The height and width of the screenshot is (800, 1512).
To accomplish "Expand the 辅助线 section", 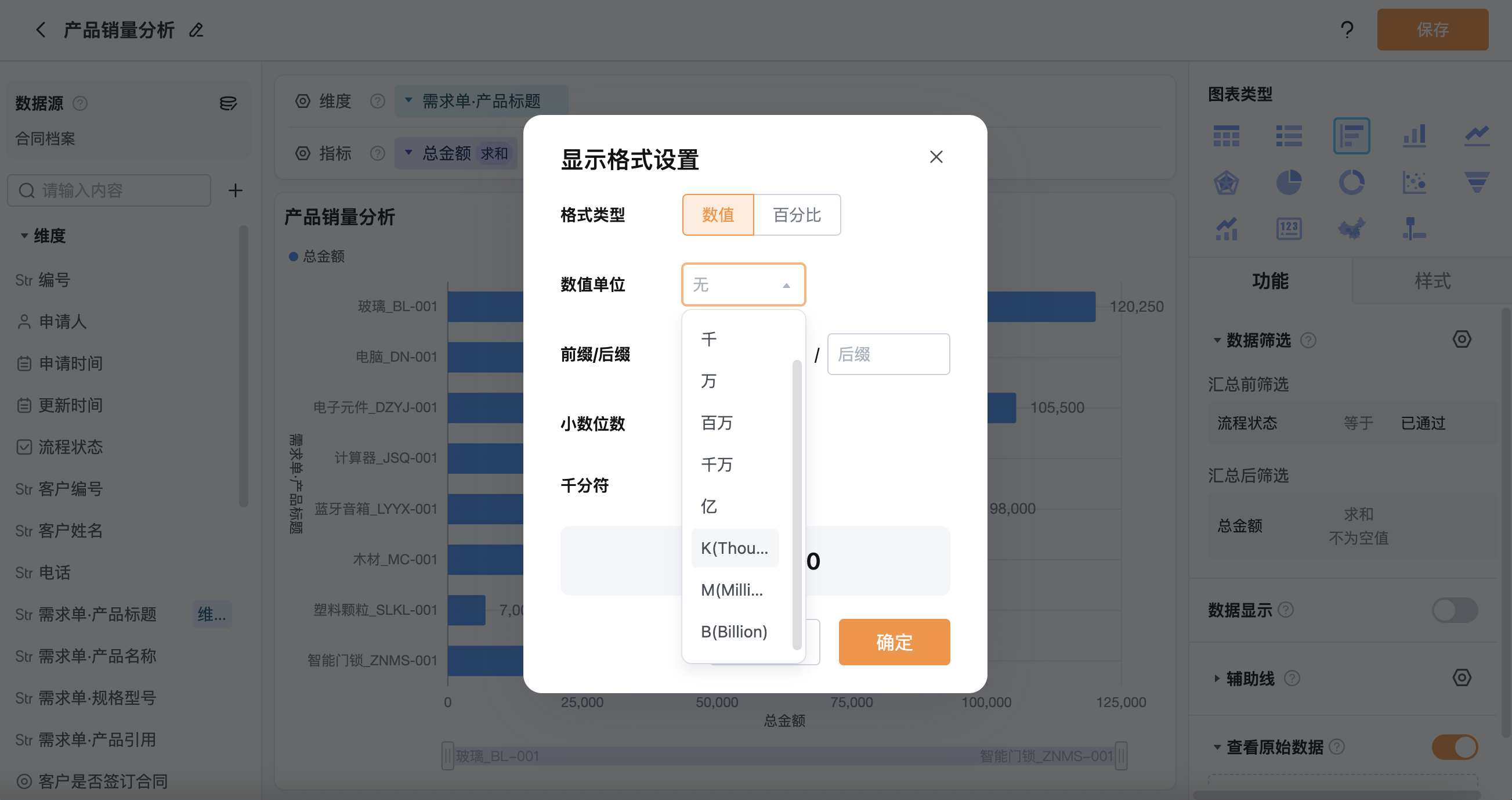I will (x=1217, y=679).
